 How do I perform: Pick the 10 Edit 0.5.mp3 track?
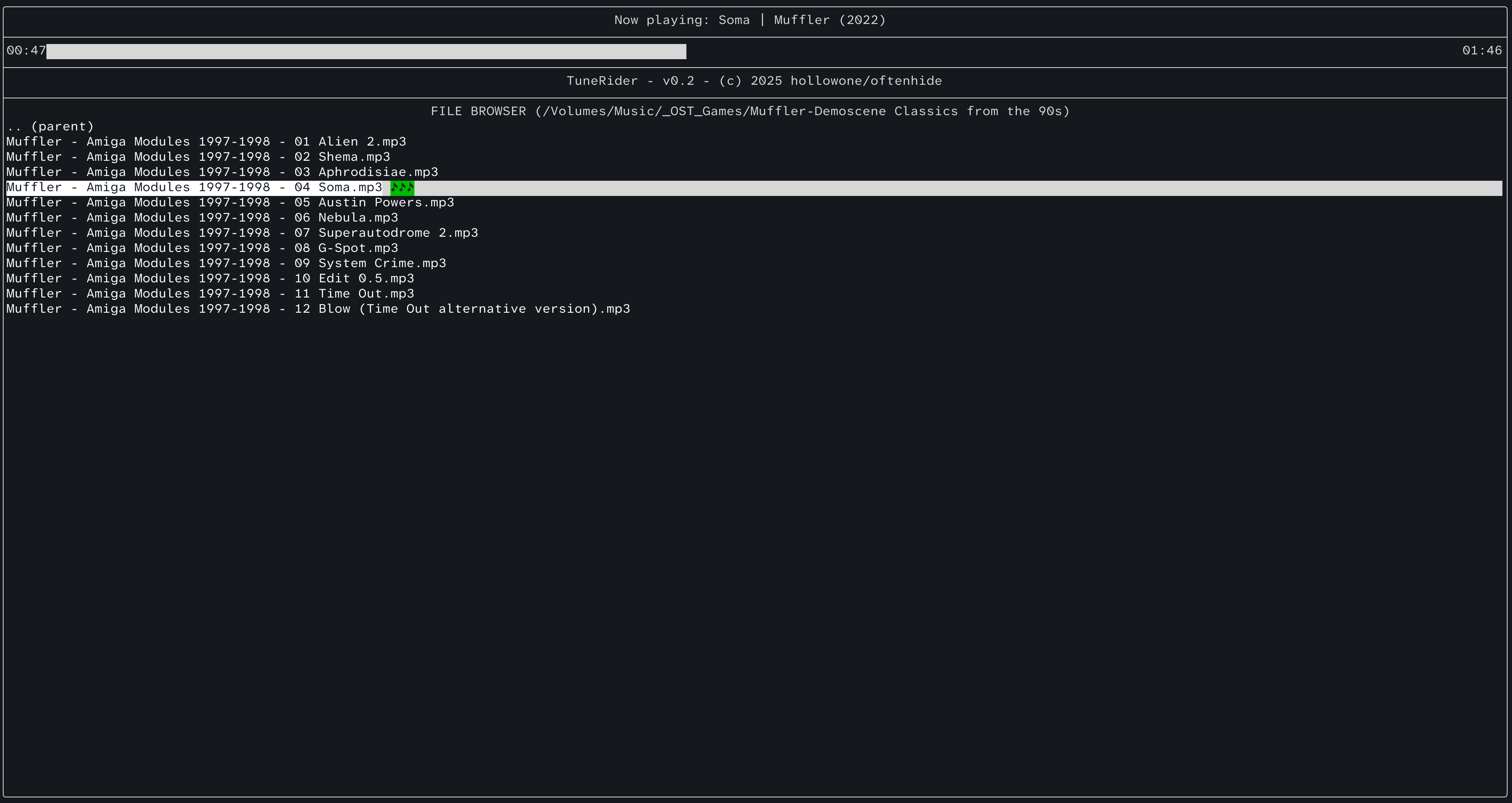(210, 279)
